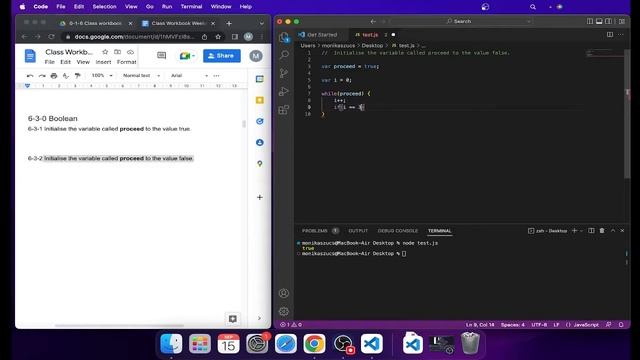Toggle VS Code secondary side bar
The width and height of the screenshot is (640, 360).
[609, 21]
